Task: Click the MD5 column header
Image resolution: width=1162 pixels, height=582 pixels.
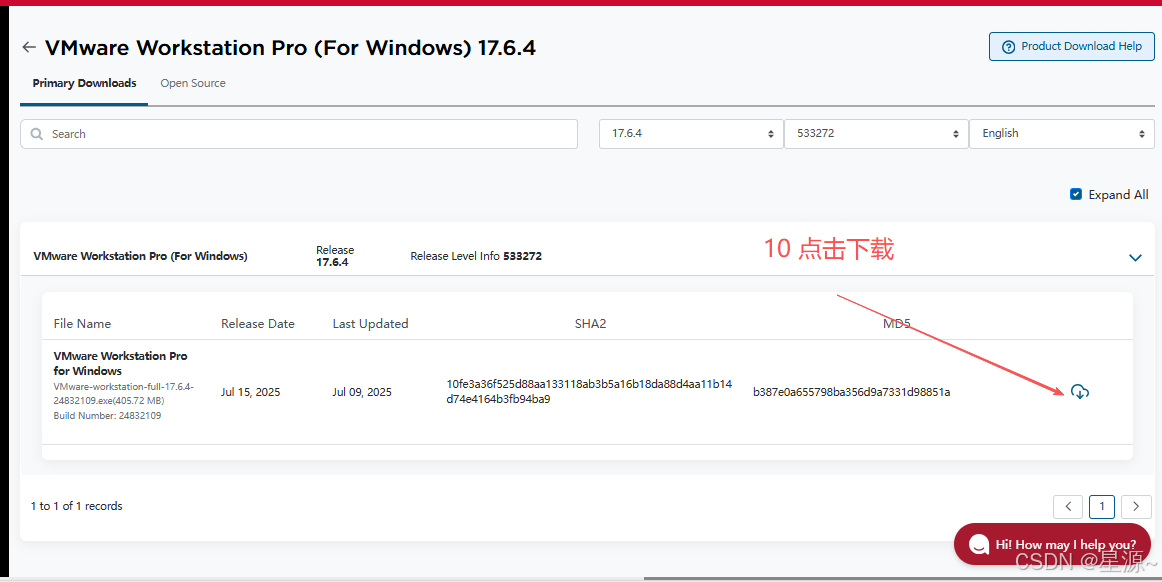Action: 897,324
